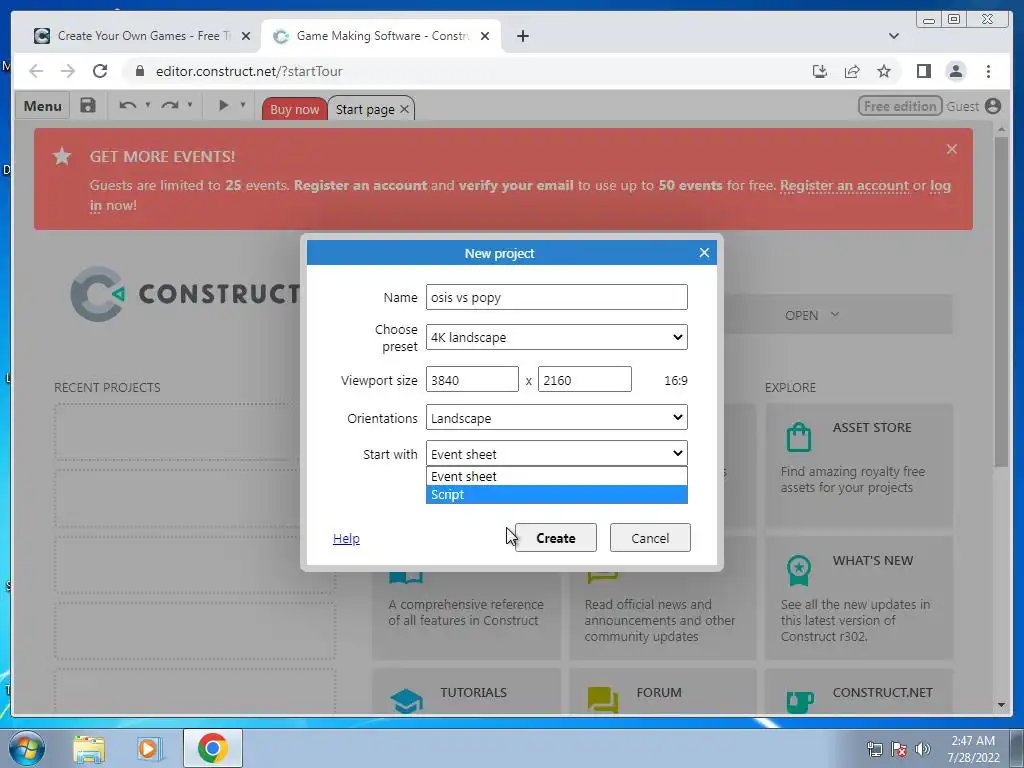Save project with floppy disk icon
The image size is (1024, 768).
(x=88, y=106)
